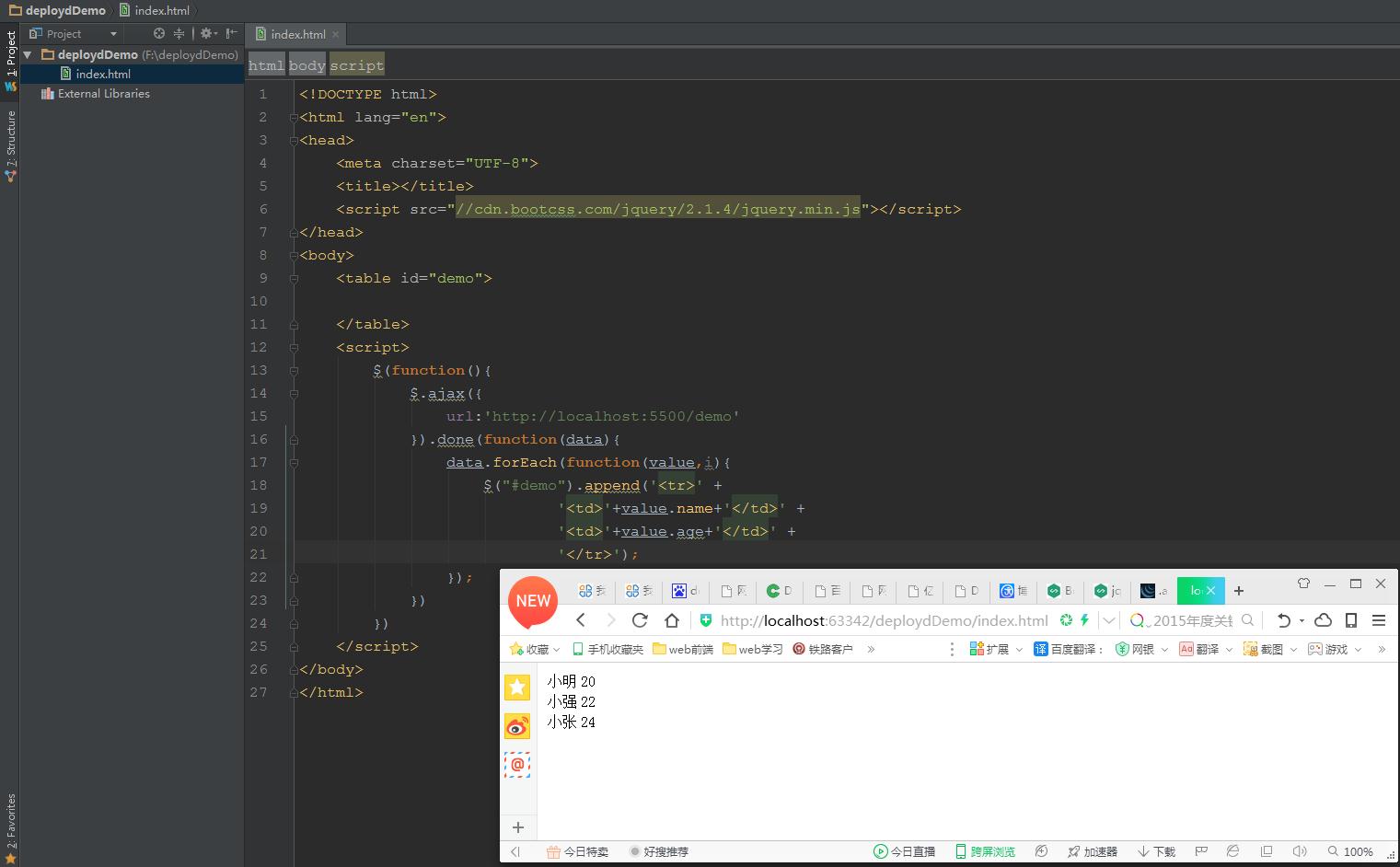Click the script breadcrumb in the editor
The width and height of the screenshot is (1400, 867).
click(357, 65)
